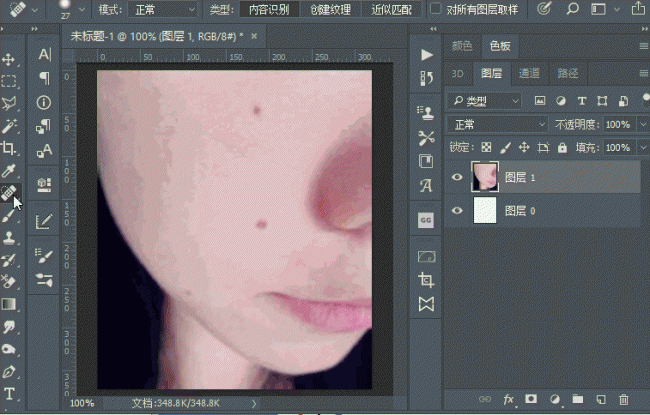This screenshot has height=415, width=650.
Task: Select the 近似匹配 type button
Action: point(391,9)
